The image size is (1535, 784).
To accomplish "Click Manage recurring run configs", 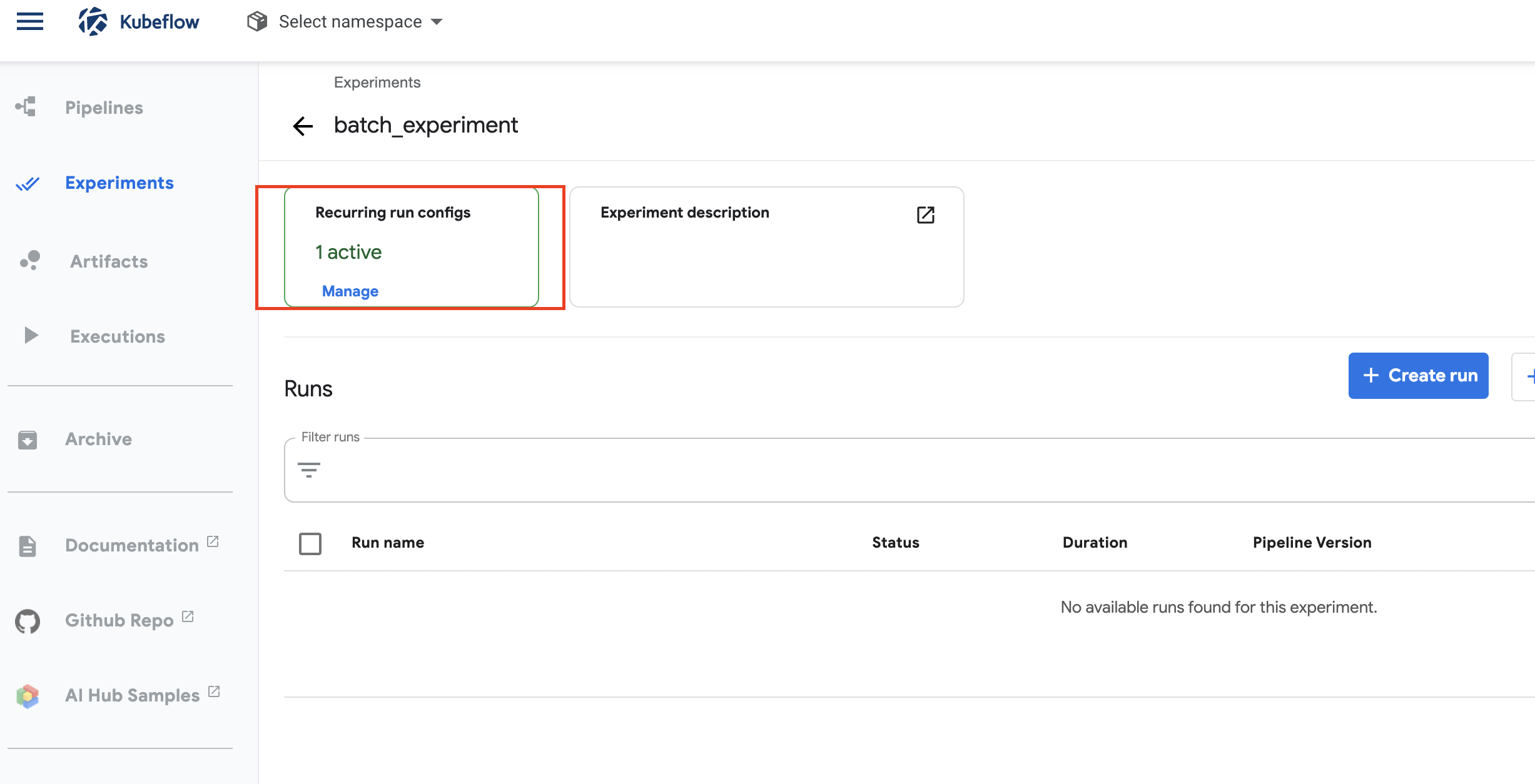I will pos(350,291).
